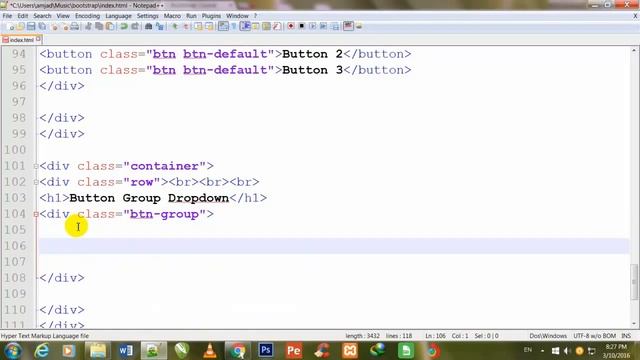
Task: Toggle Synchronize Horizontal Scrolling icon
Action: click(209, 27)
